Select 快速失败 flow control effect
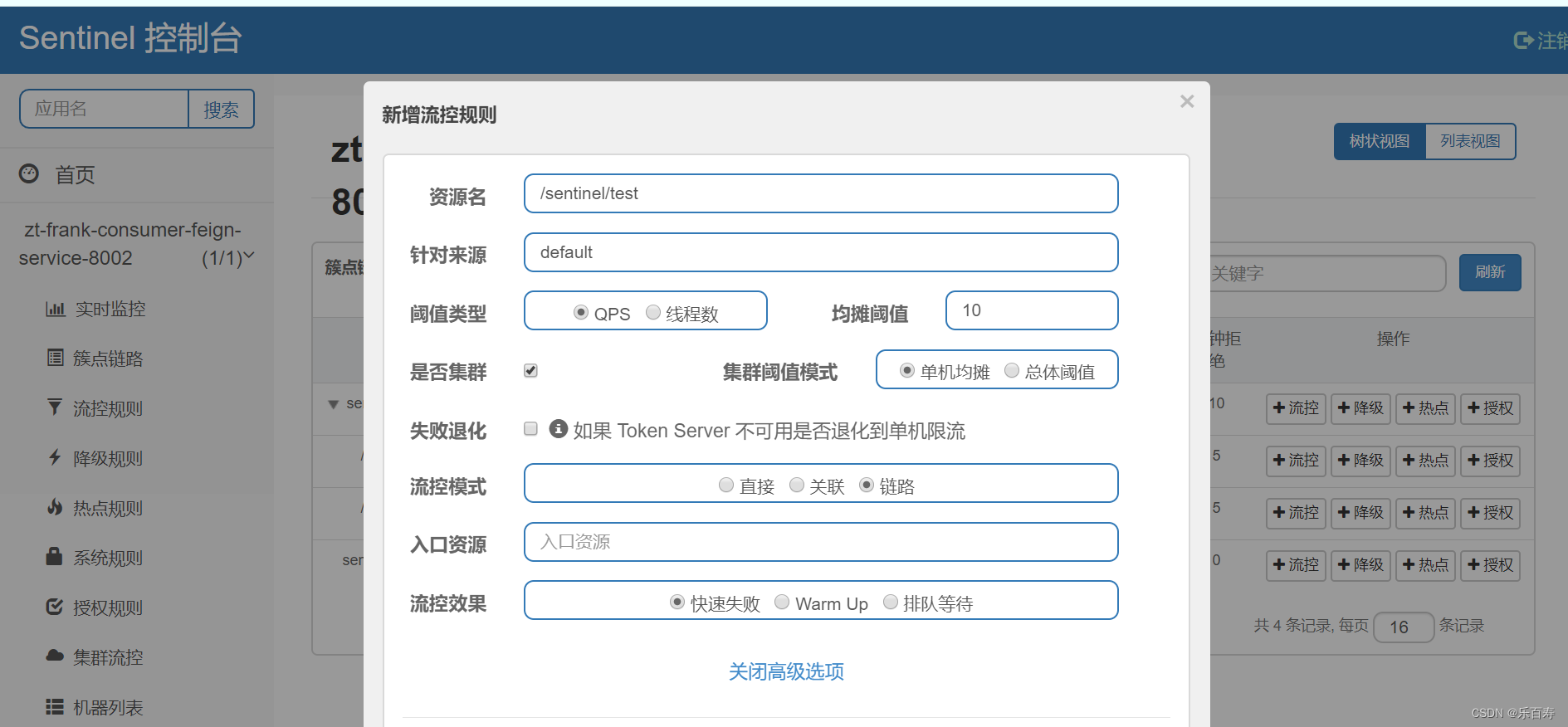 pos(677,603)
